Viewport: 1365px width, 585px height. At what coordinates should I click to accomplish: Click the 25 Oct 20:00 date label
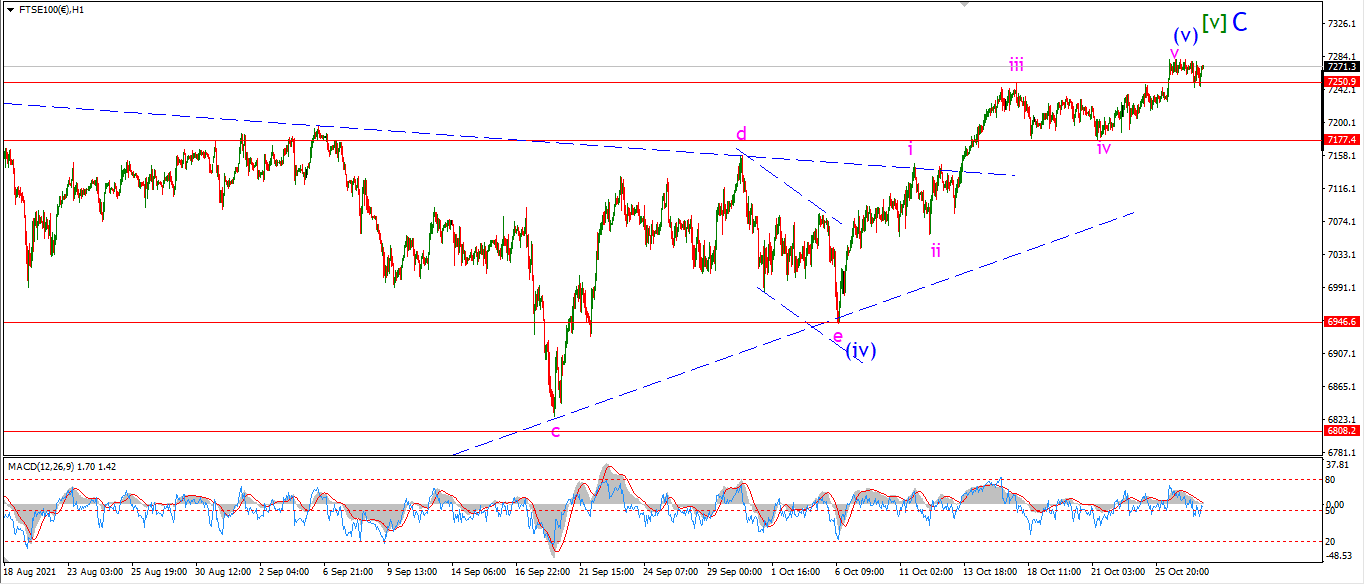click(x=1183, y=572)
